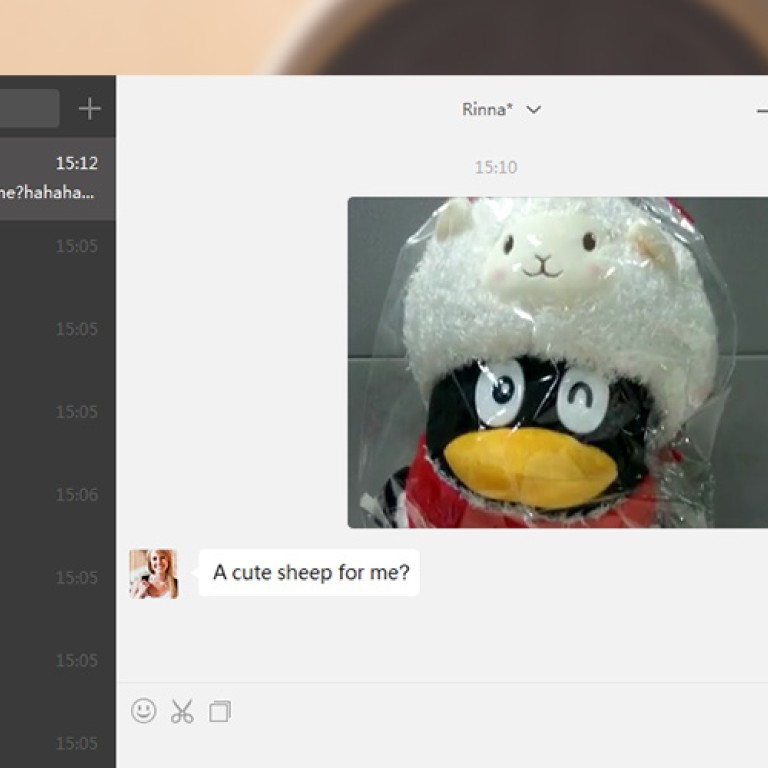Open the plush penguin sheep photo message
Viewport: 768px width, 768px height.
pyautogui.click(x=557, y=362)
